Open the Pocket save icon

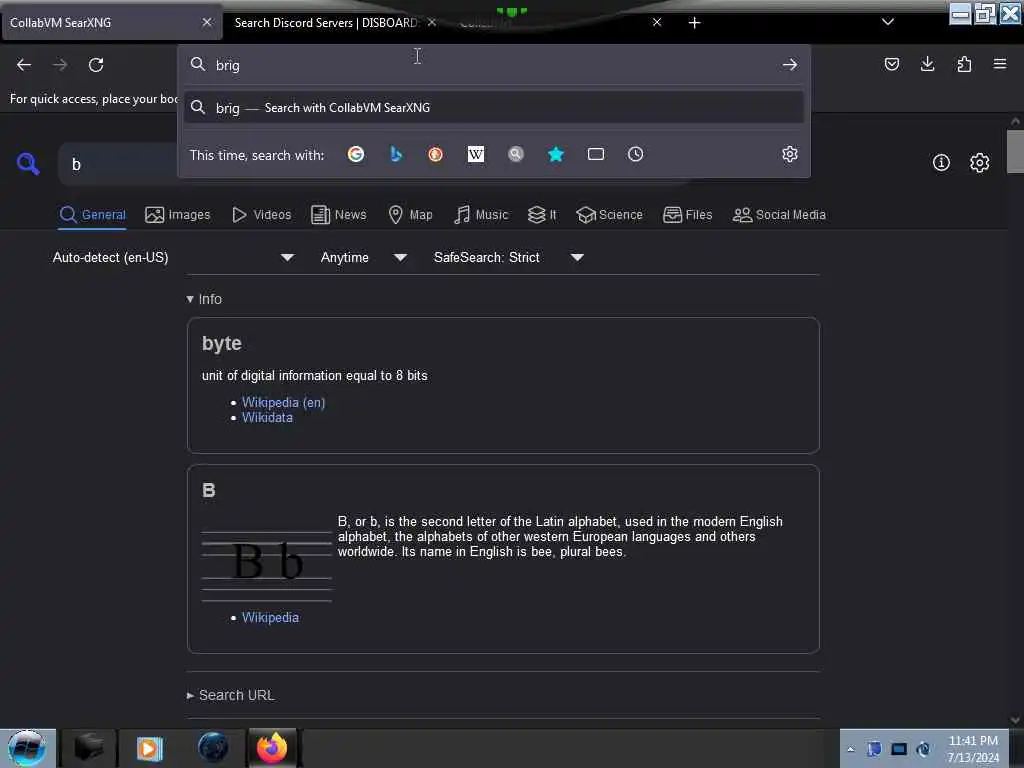891,64
